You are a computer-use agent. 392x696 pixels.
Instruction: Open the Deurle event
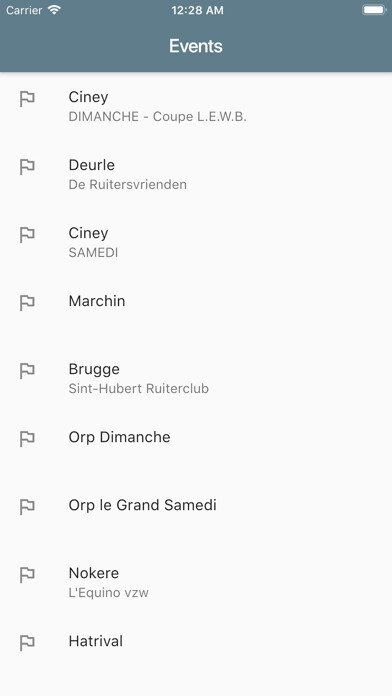tap(196, 174)
